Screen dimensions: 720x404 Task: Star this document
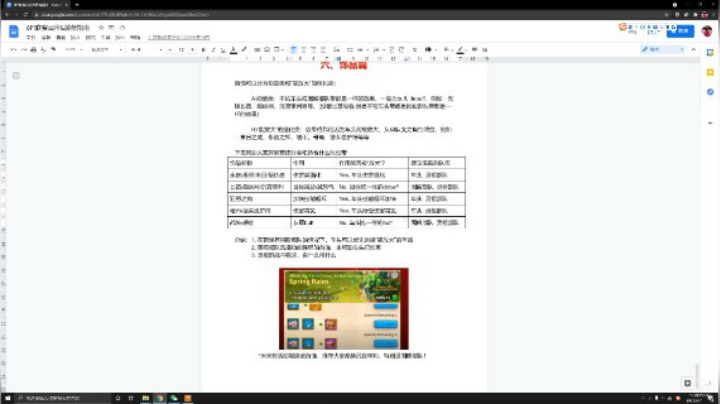(101, 28)
